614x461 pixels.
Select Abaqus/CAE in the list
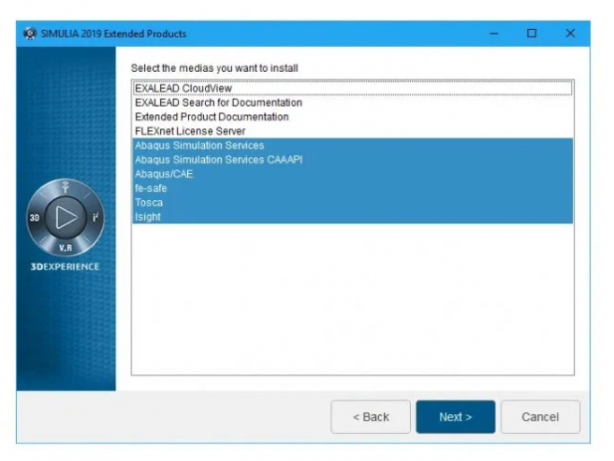pyautogui.click(x=164, y=173)
